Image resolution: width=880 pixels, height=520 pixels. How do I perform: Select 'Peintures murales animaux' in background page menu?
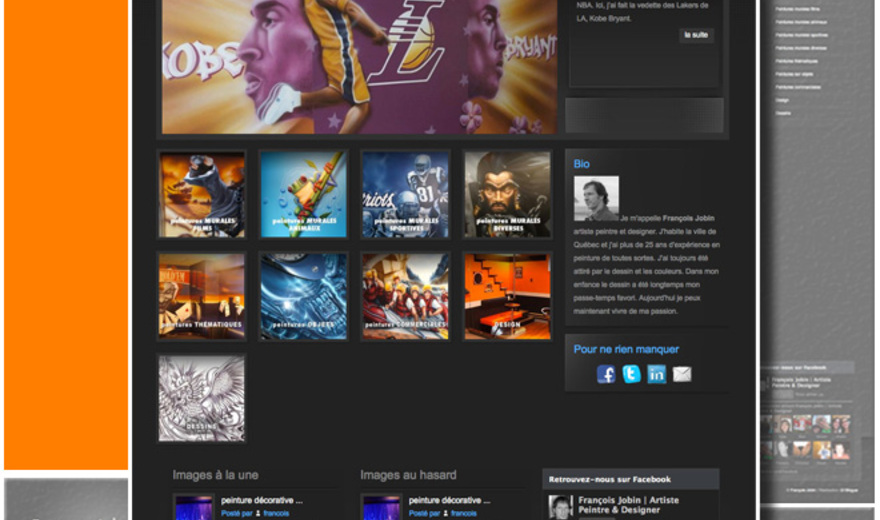801,22
